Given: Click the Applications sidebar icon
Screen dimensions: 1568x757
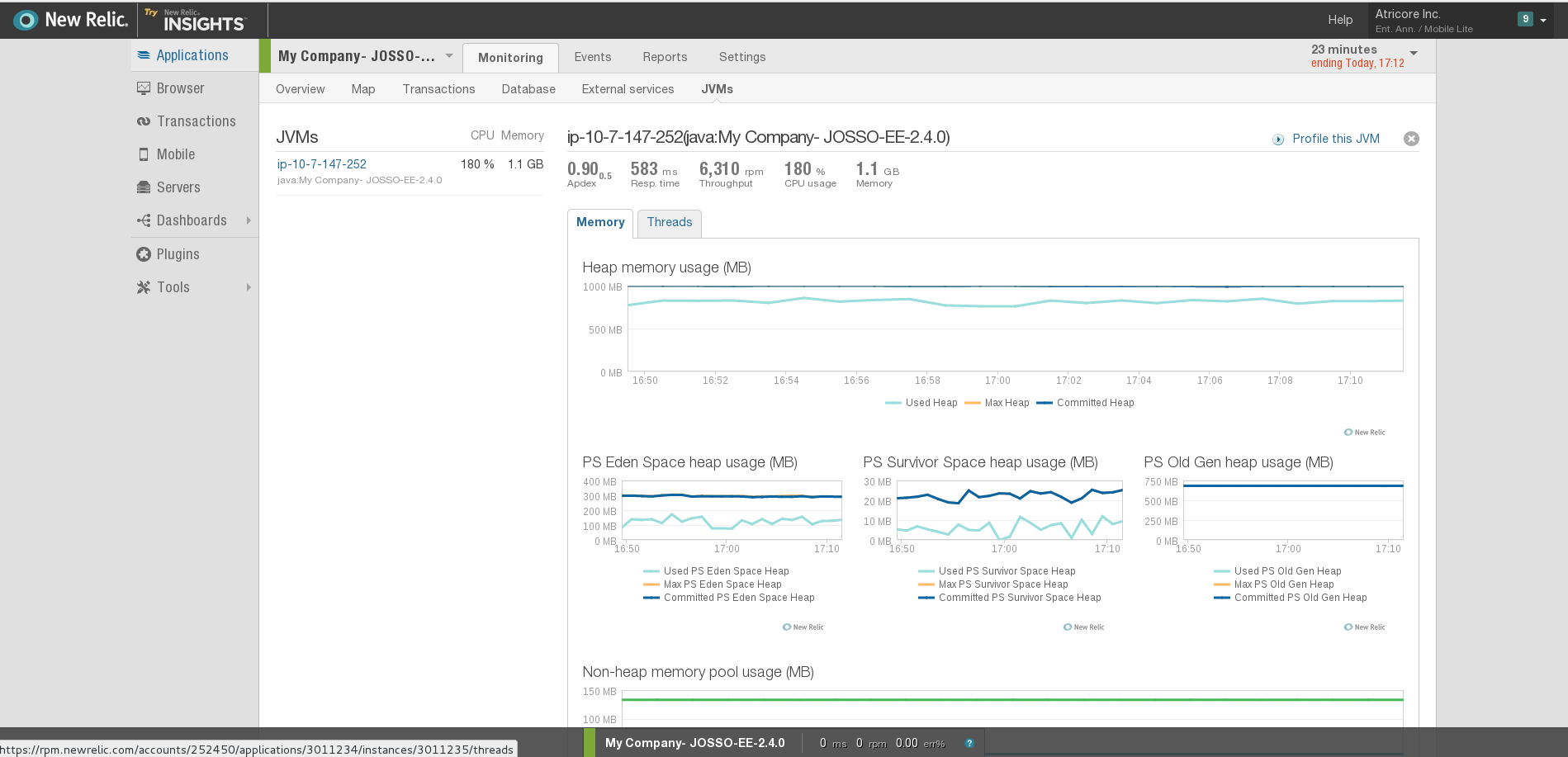Looking at the screenshot, I should tap(144, 55).
